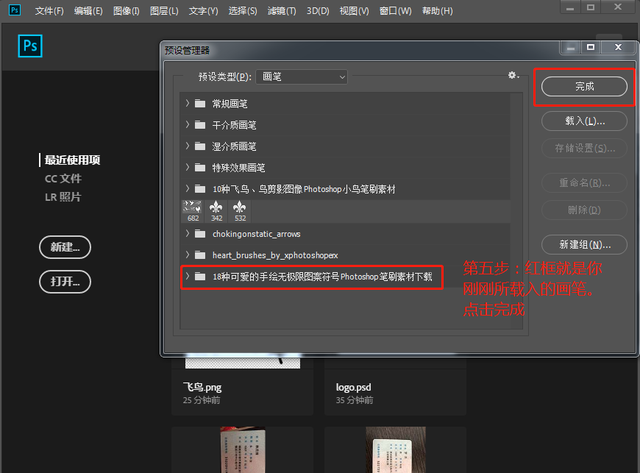640x473 pixels.
Task: Close the 预设管理器 dialog
Action: (618, 47)
